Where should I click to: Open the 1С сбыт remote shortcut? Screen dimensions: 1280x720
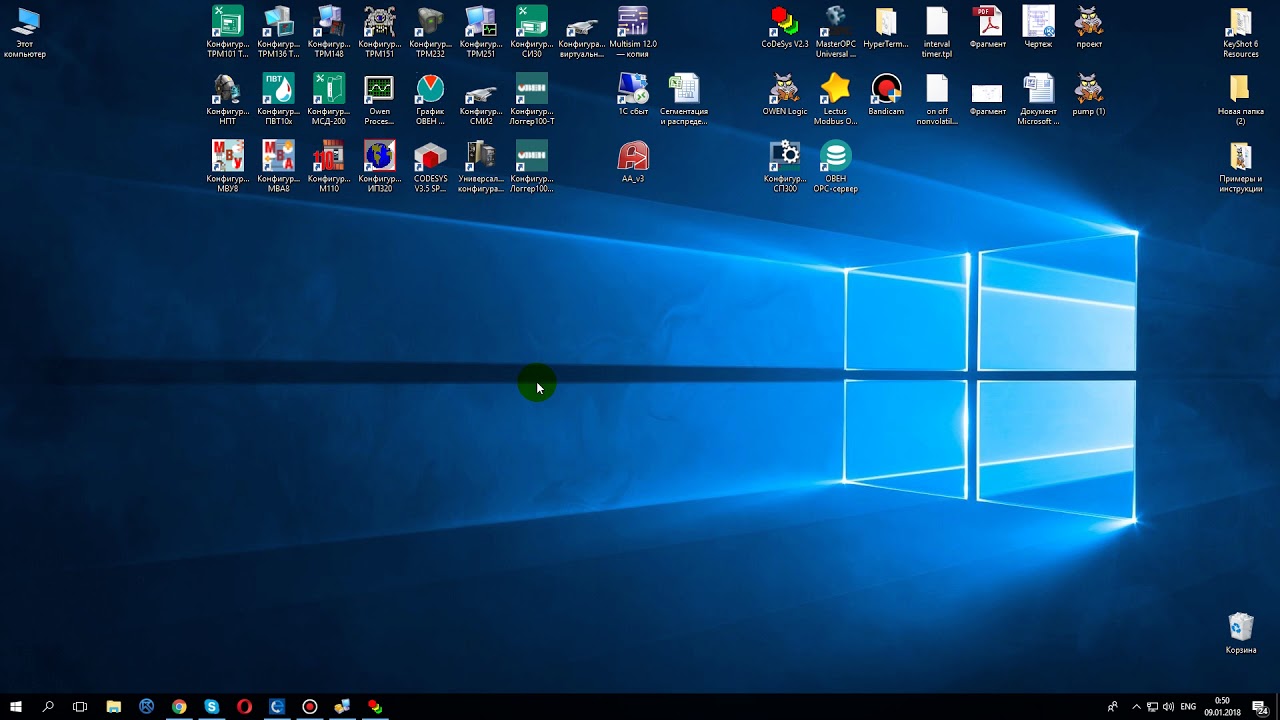coord(633,94)
